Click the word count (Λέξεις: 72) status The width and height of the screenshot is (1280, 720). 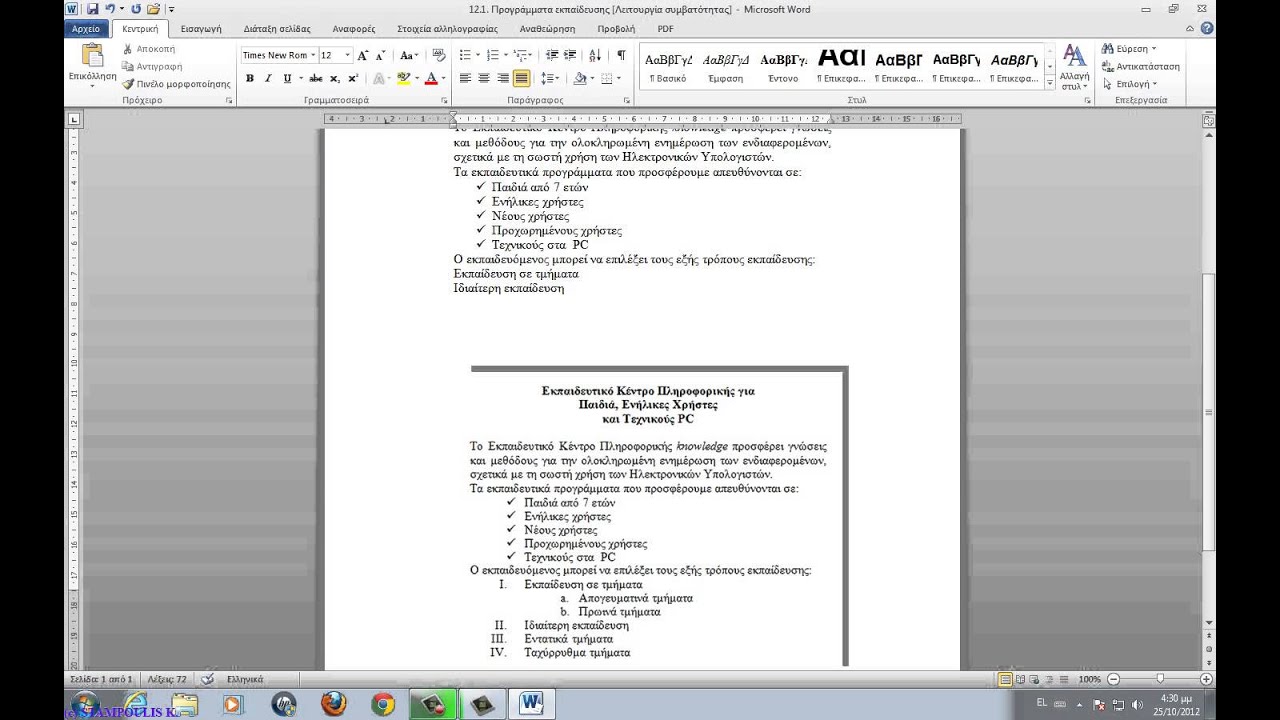[x=167, y=679]
